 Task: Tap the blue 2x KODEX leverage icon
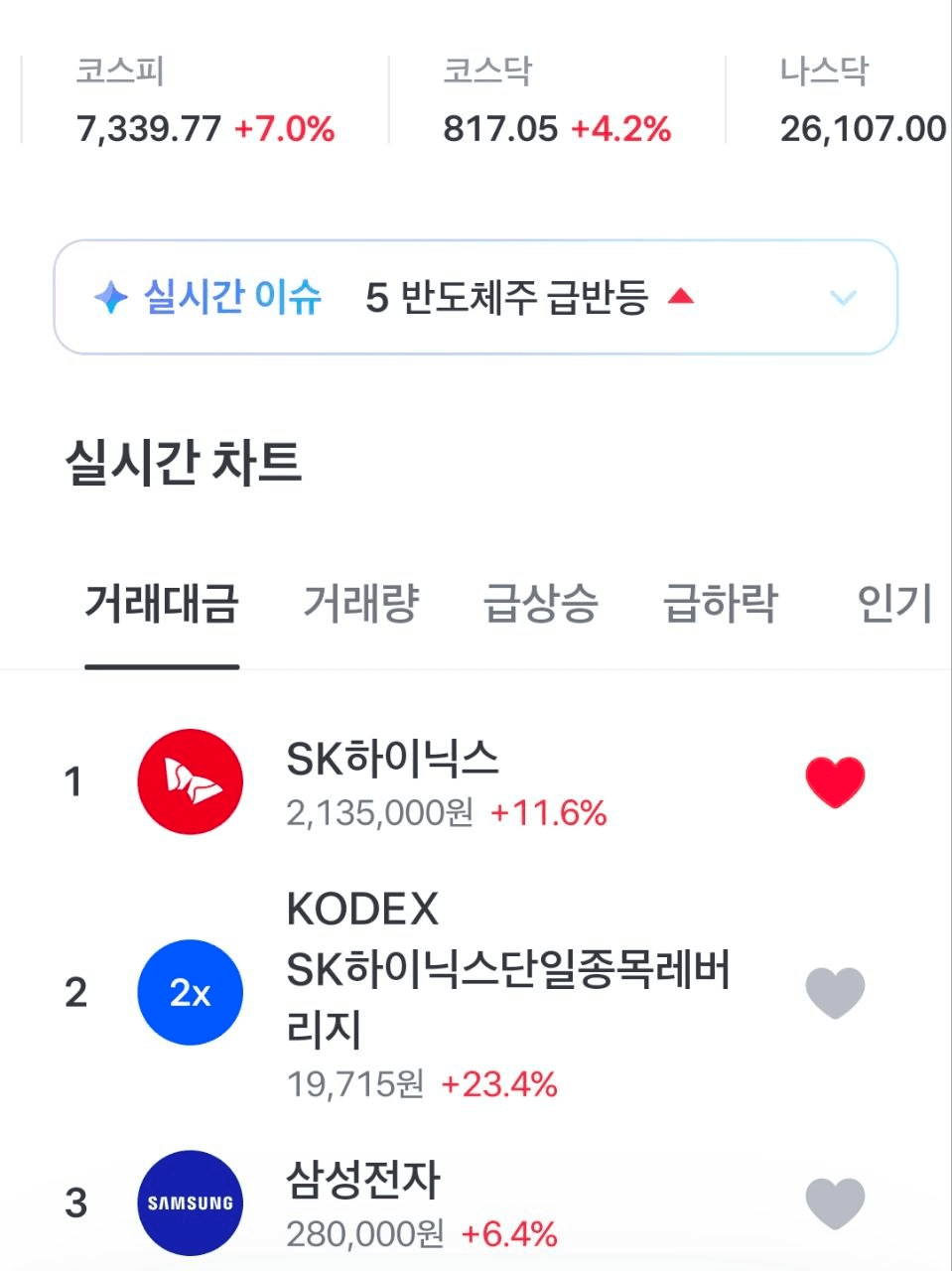[190, 992]
